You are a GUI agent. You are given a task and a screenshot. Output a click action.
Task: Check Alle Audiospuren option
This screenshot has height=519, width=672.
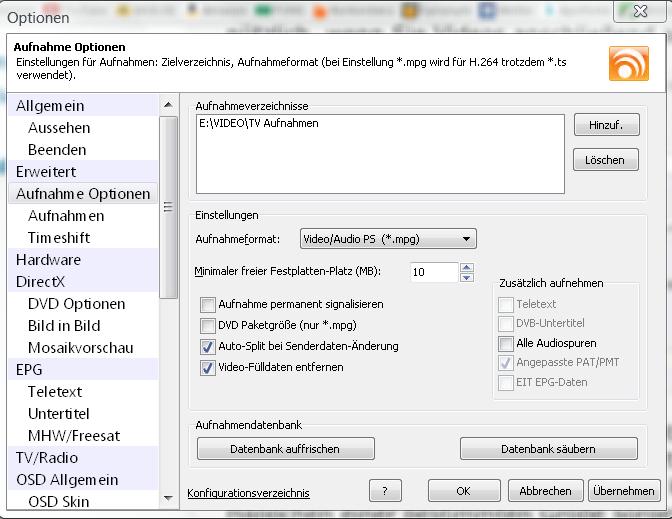click(507, 343)
